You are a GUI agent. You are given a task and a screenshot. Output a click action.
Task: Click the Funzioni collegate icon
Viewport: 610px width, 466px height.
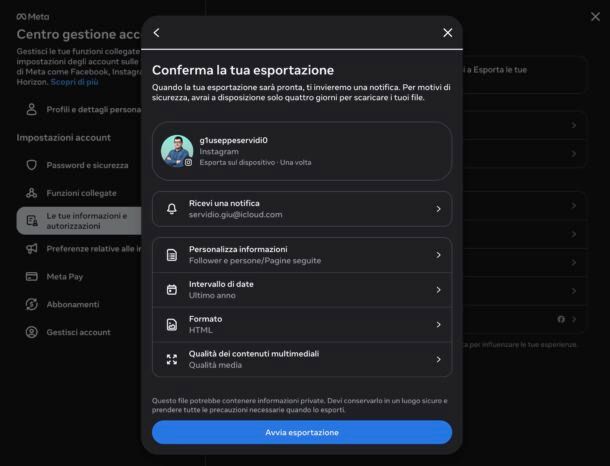coord(32,193)
